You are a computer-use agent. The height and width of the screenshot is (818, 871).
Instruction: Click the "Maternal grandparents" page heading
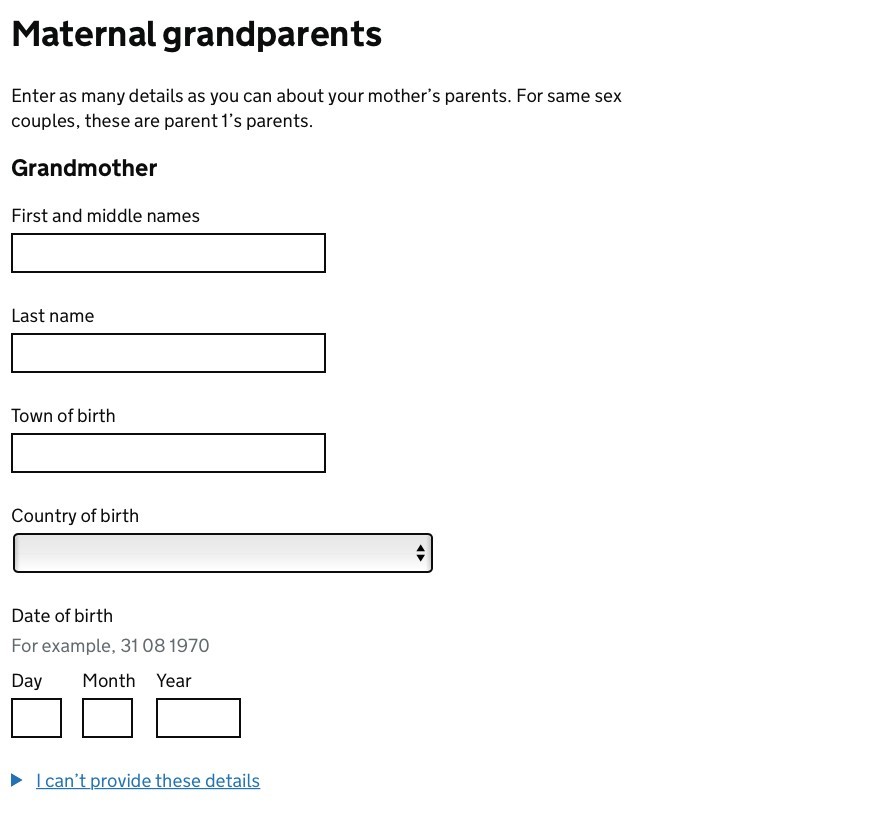(196, 34)
